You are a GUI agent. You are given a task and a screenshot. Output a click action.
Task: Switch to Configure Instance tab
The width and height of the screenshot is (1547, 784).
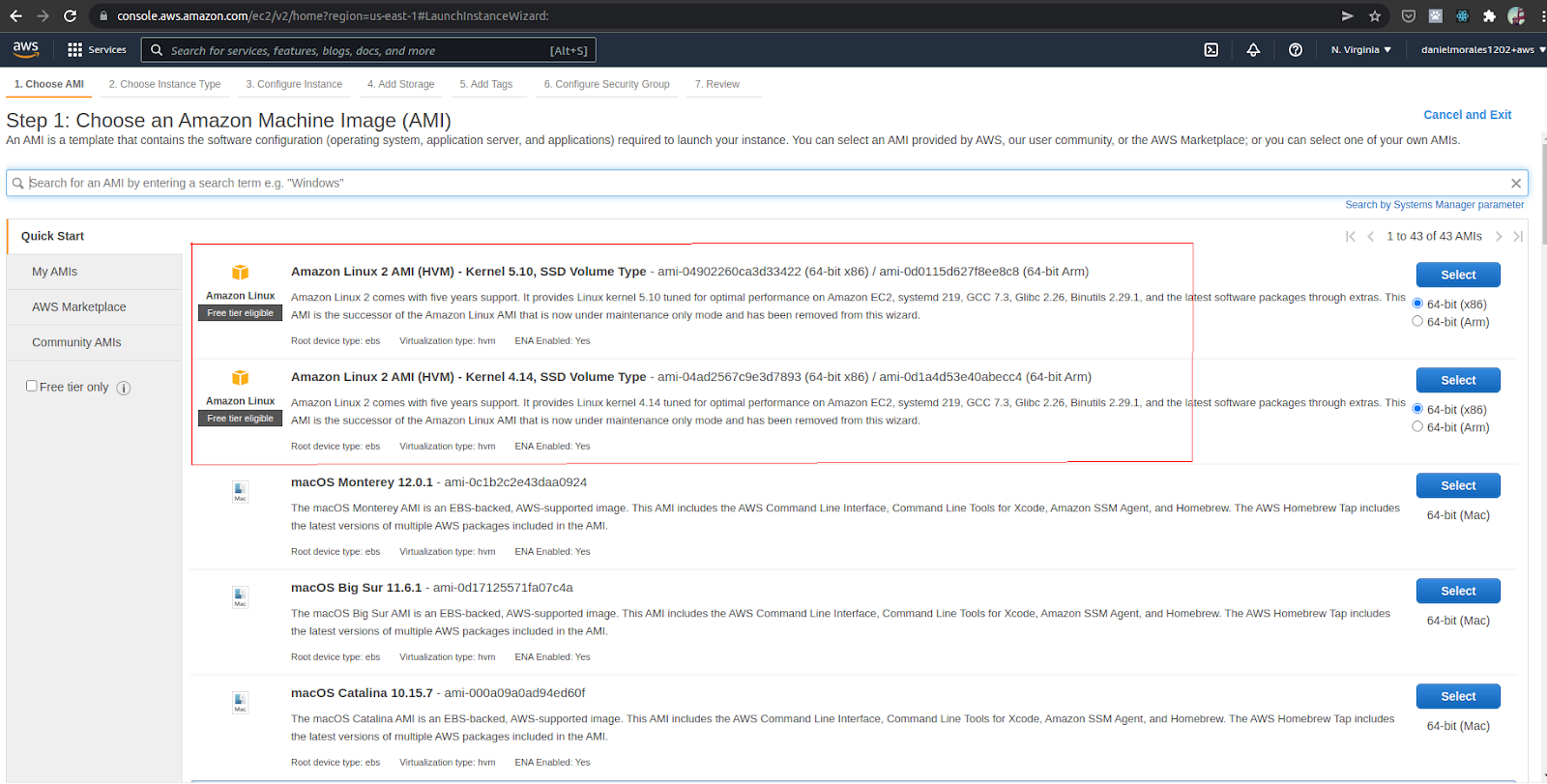point(294,84)
